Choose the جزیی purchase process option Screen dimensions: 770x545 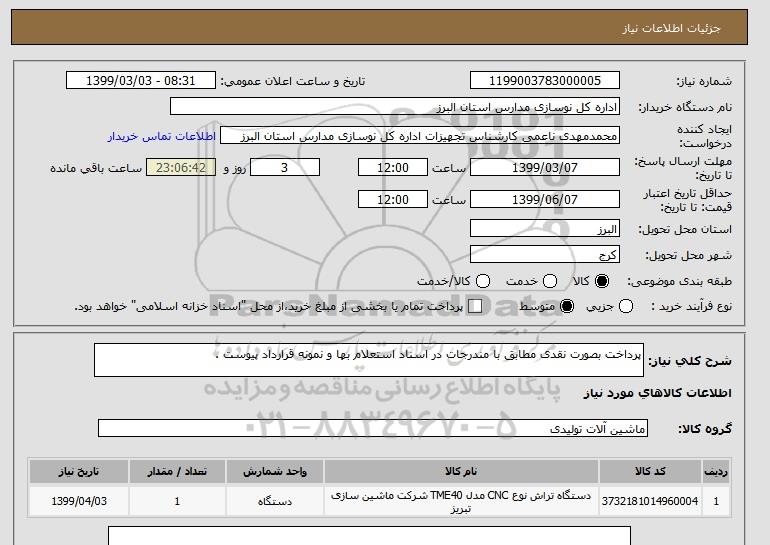(626, 306)
